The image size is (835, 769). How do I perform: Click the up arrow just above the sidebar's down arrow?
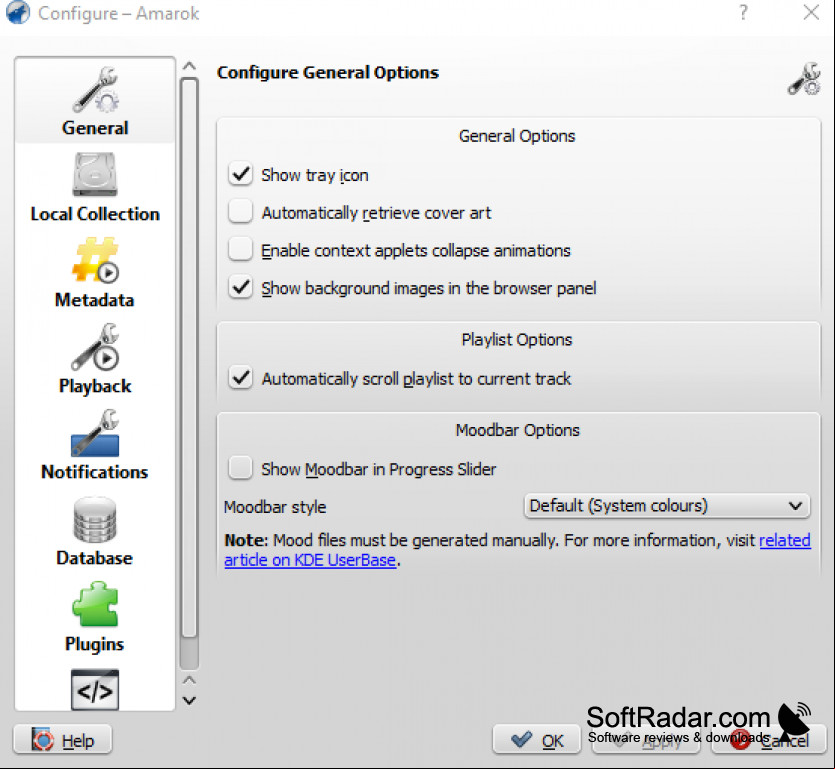click(x=189, y=680)
